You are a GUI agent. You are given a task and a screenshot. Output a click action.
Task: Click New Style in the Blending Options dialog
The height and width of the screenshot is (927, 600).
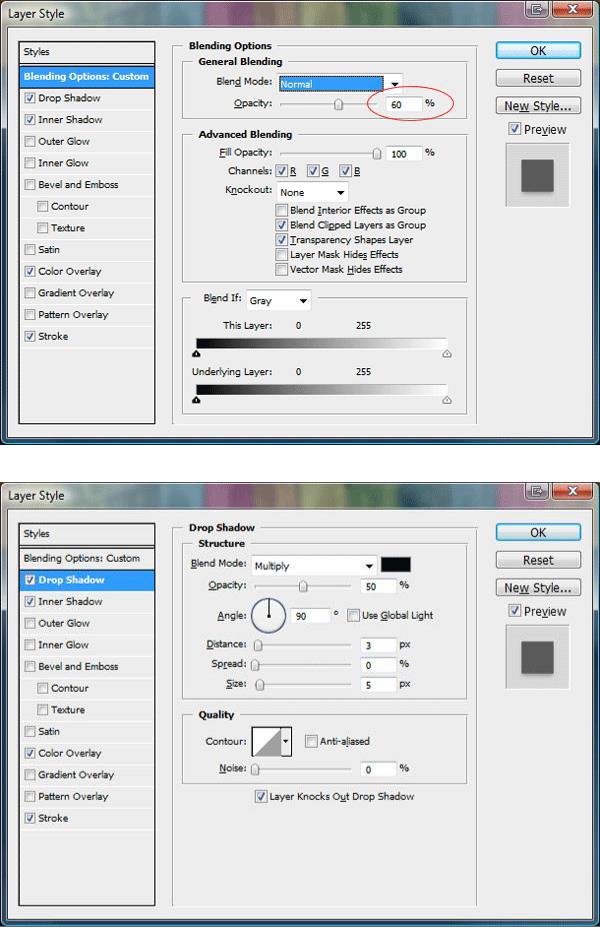tap(538, 106)
